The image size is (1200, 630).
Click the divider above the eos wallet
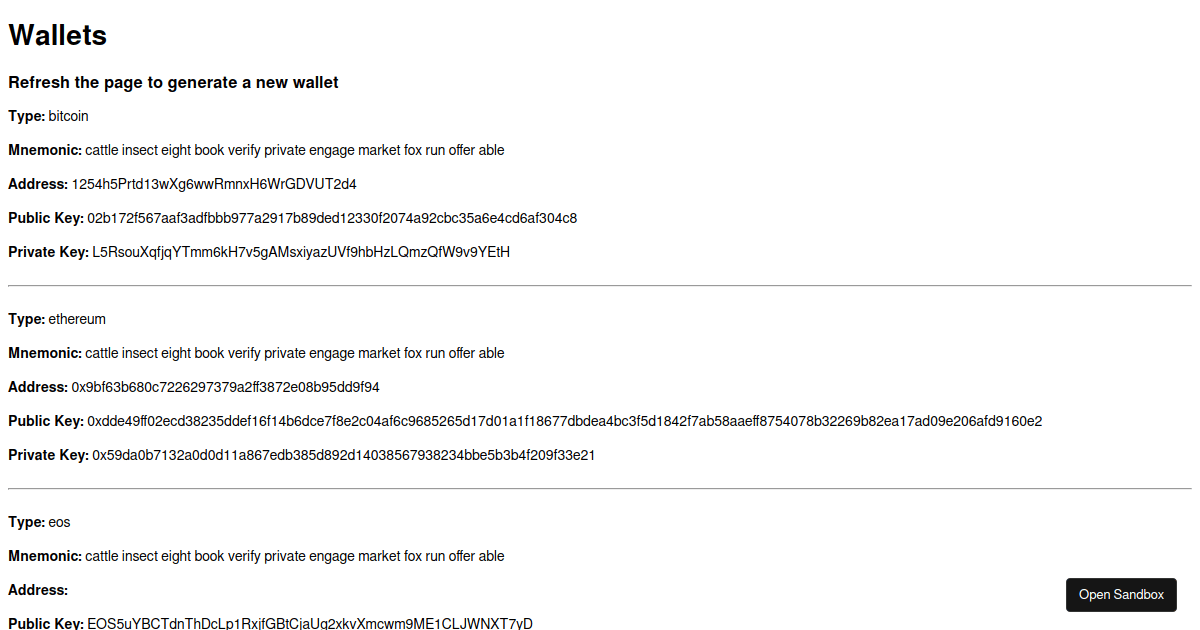pyautogui.click(x=600, y=488)
